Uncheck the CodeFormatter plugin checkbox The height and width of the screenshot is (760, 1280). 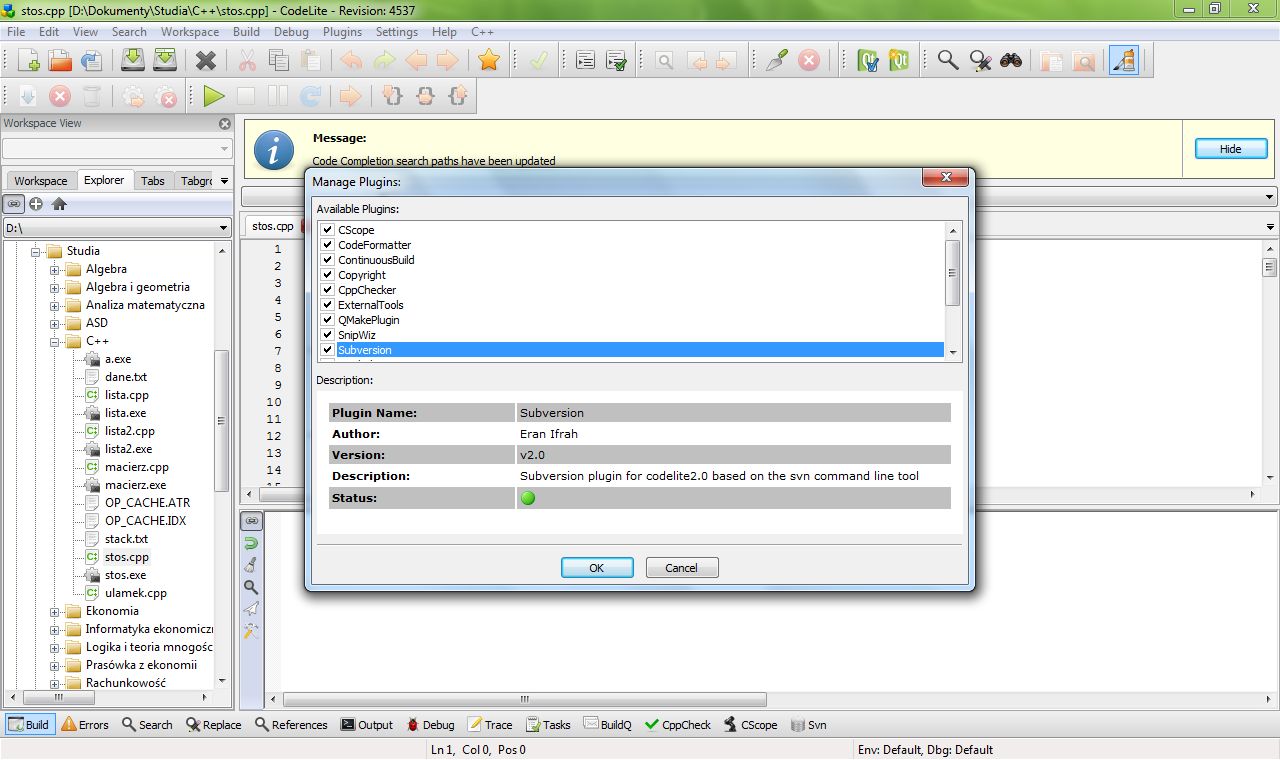coord(327,245)
